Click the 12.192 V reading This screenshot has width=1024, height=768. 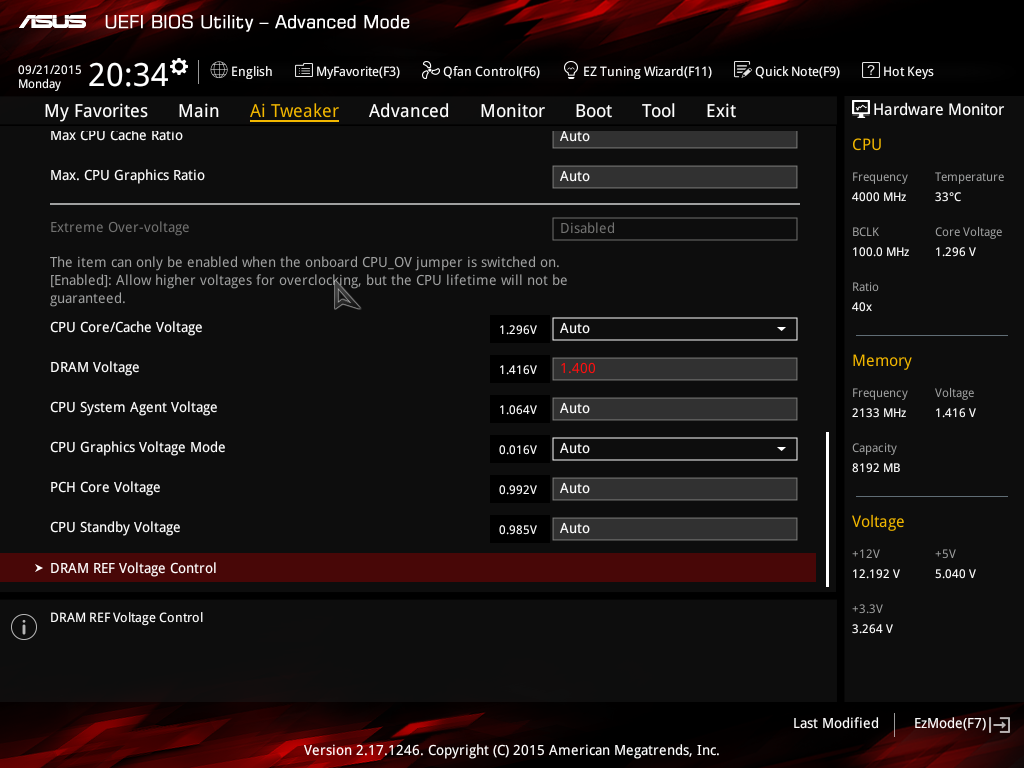pyautogui.click(x=876, y=574)
